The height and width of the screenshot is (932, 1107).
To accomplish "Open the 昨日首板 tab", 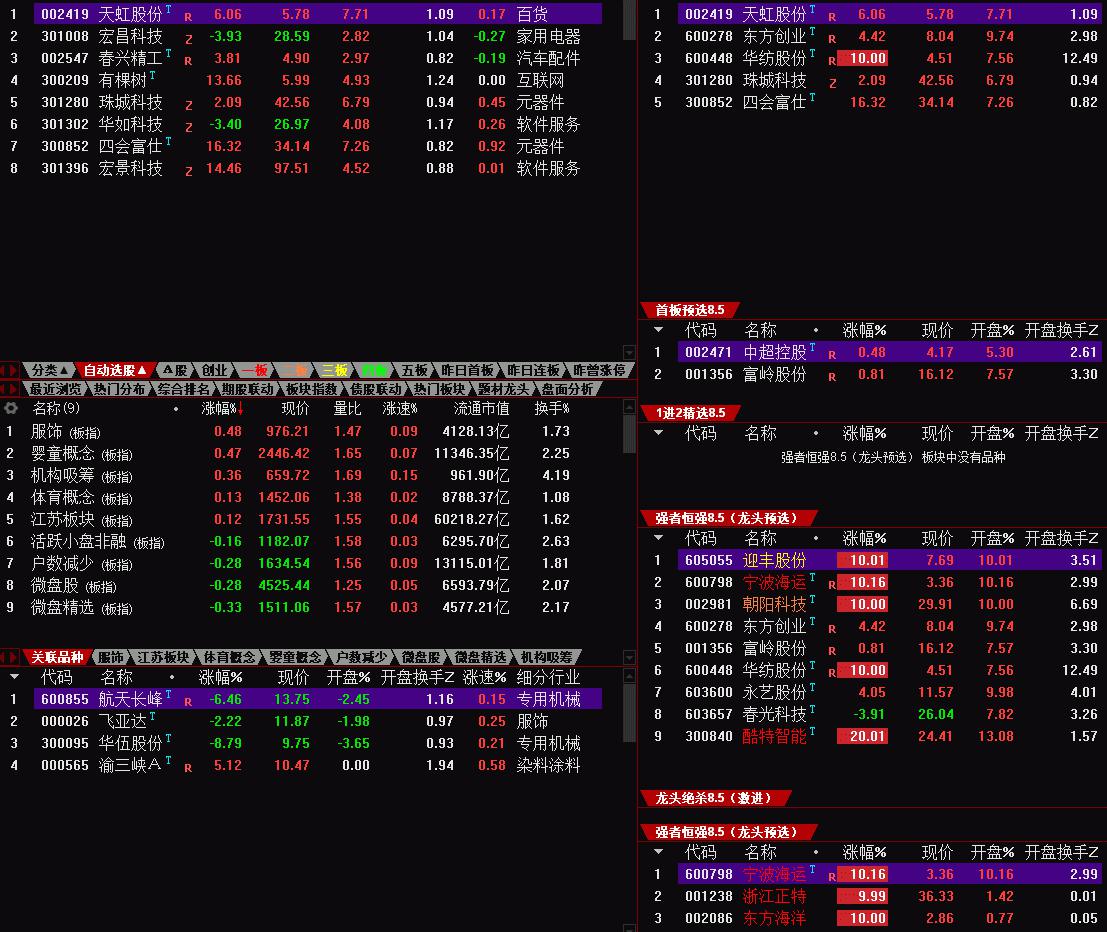I will [x=467, y=370].
